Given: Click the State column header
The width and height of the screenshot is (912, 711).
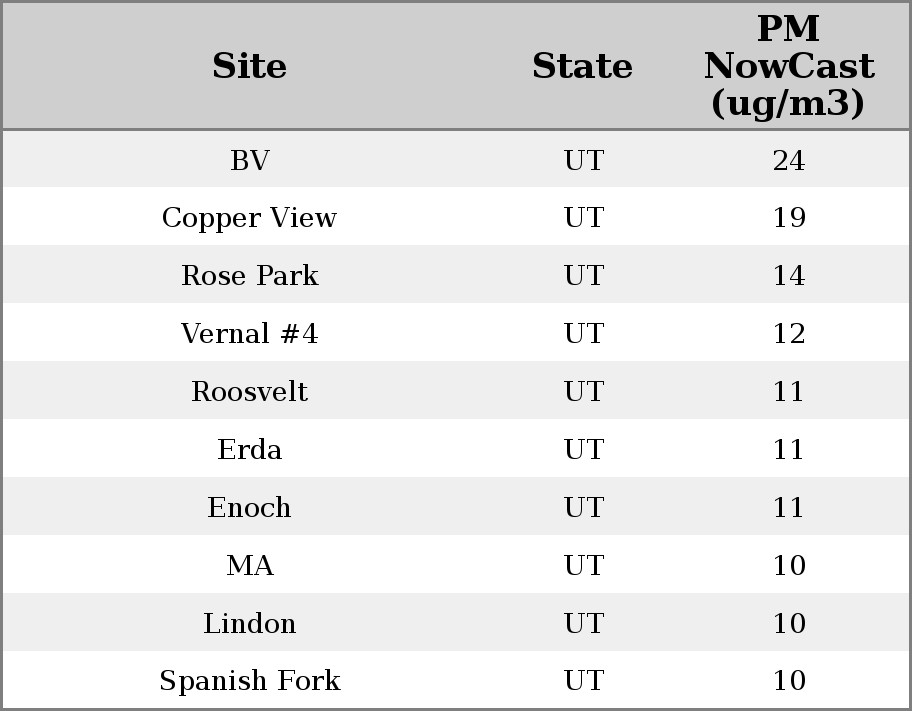Looking at the screenshot, I should pos(582,66).
